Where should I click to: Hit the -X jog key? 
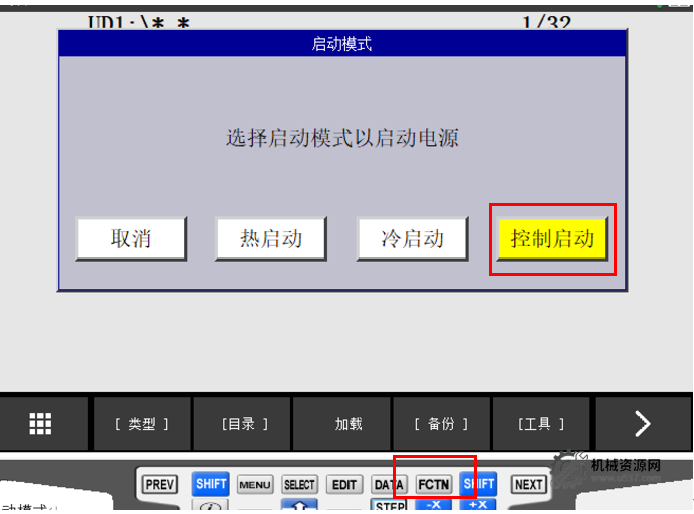coord(434,506)
